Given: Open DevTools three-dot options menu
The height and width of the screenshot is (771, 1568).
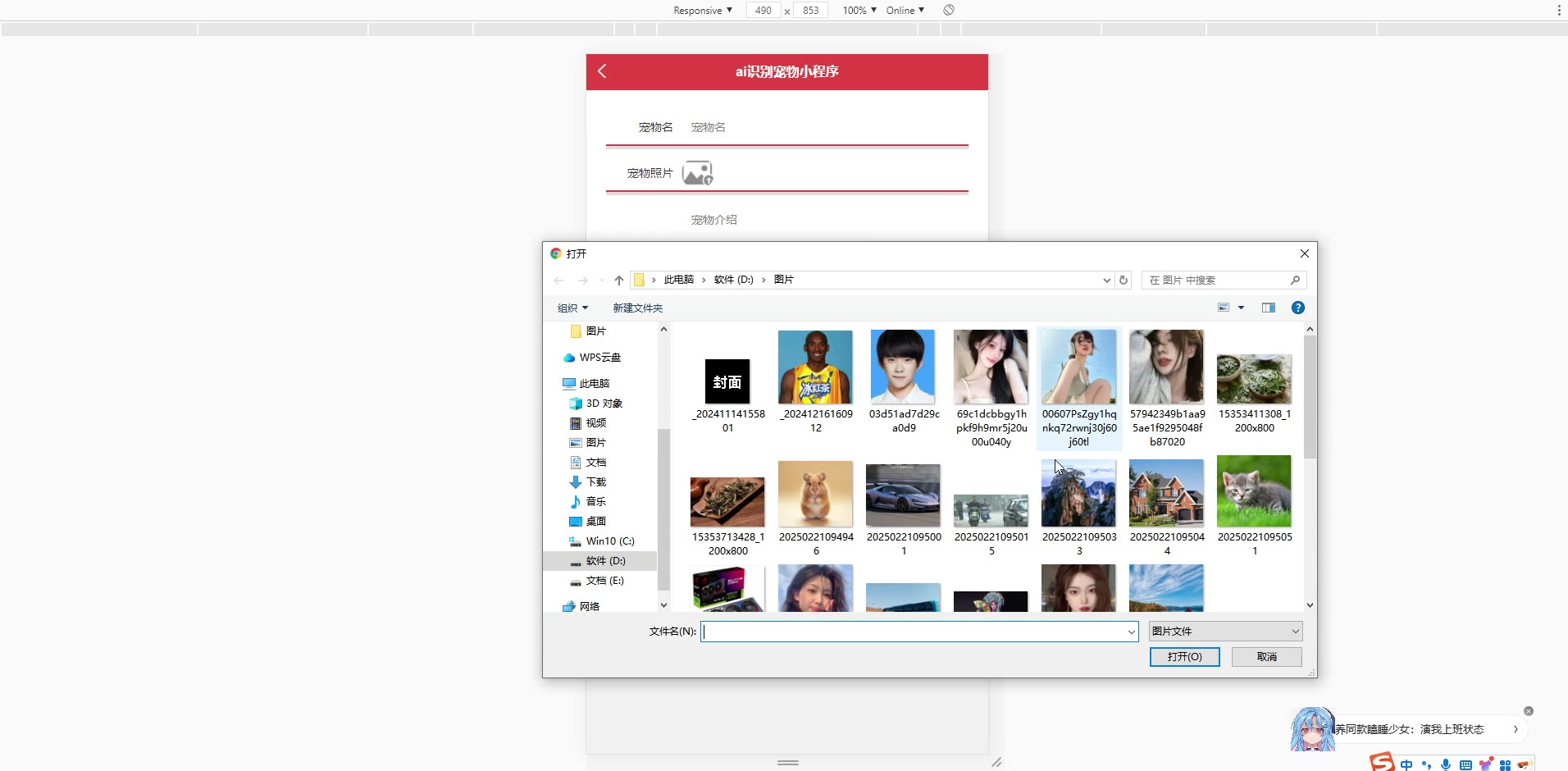Looking at the screenshot, I should coord(1558,11).
